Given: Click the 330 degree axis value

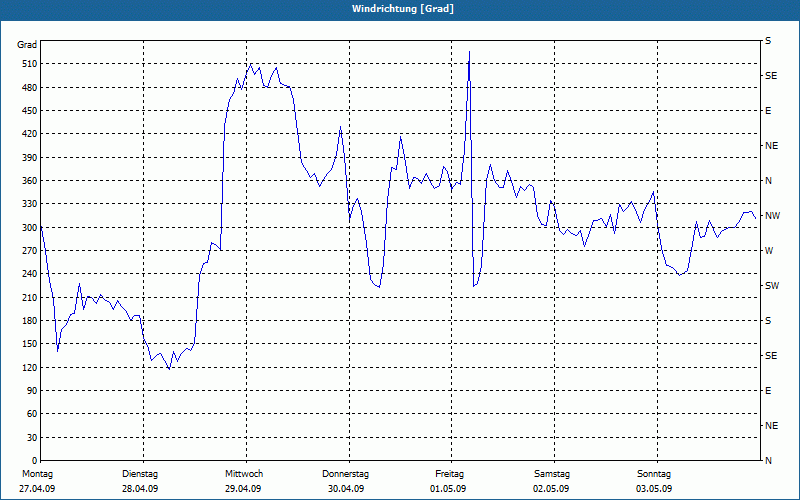Looking at the screenshot, I should pyautogui.click(x=30, y=204).
